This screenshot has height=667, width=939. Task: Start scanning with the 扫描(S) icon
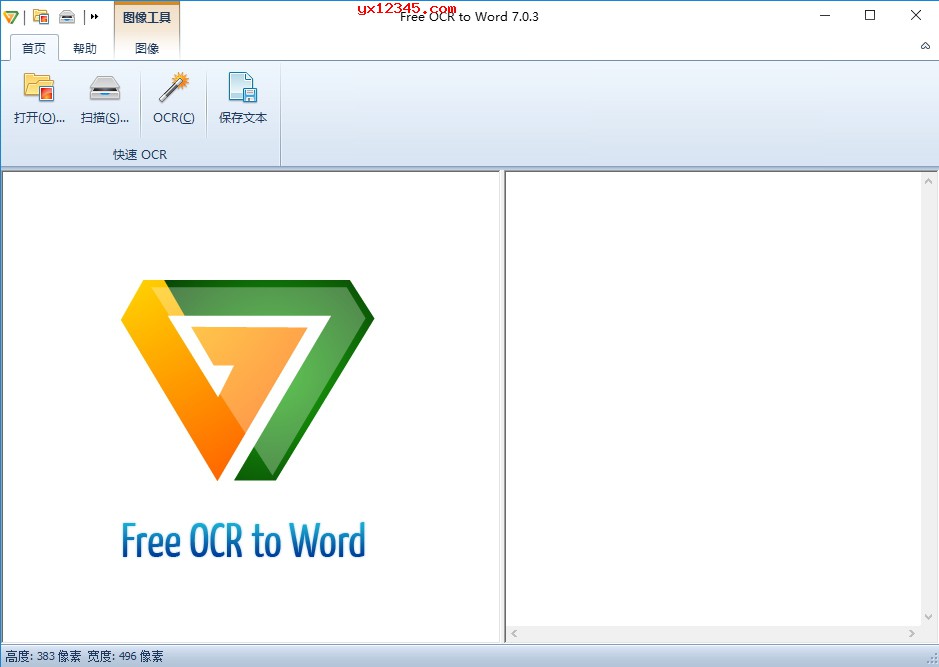[x=104, y=100]
